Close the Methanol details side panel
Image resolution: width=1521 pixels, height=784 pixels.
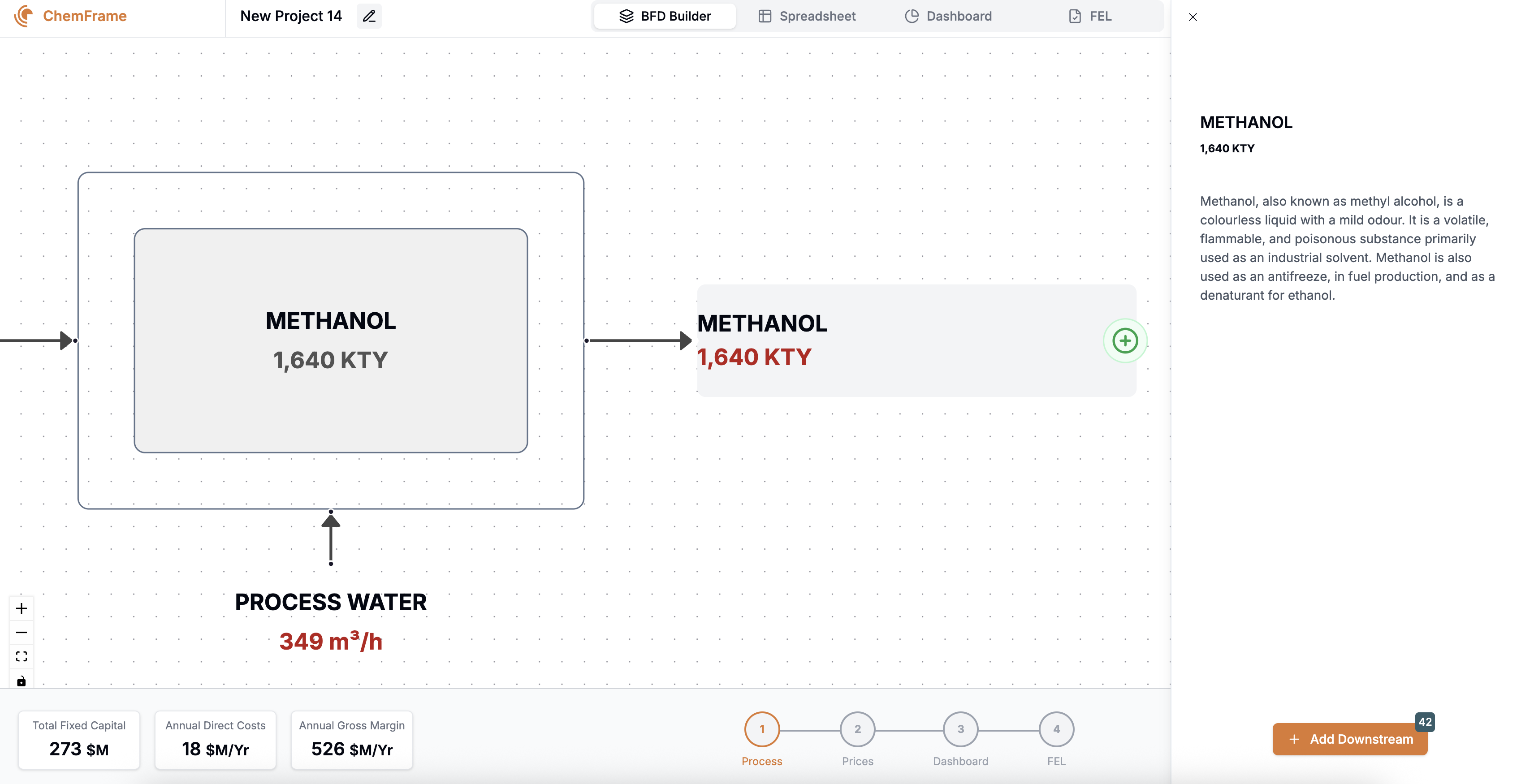click(1193, 17)
